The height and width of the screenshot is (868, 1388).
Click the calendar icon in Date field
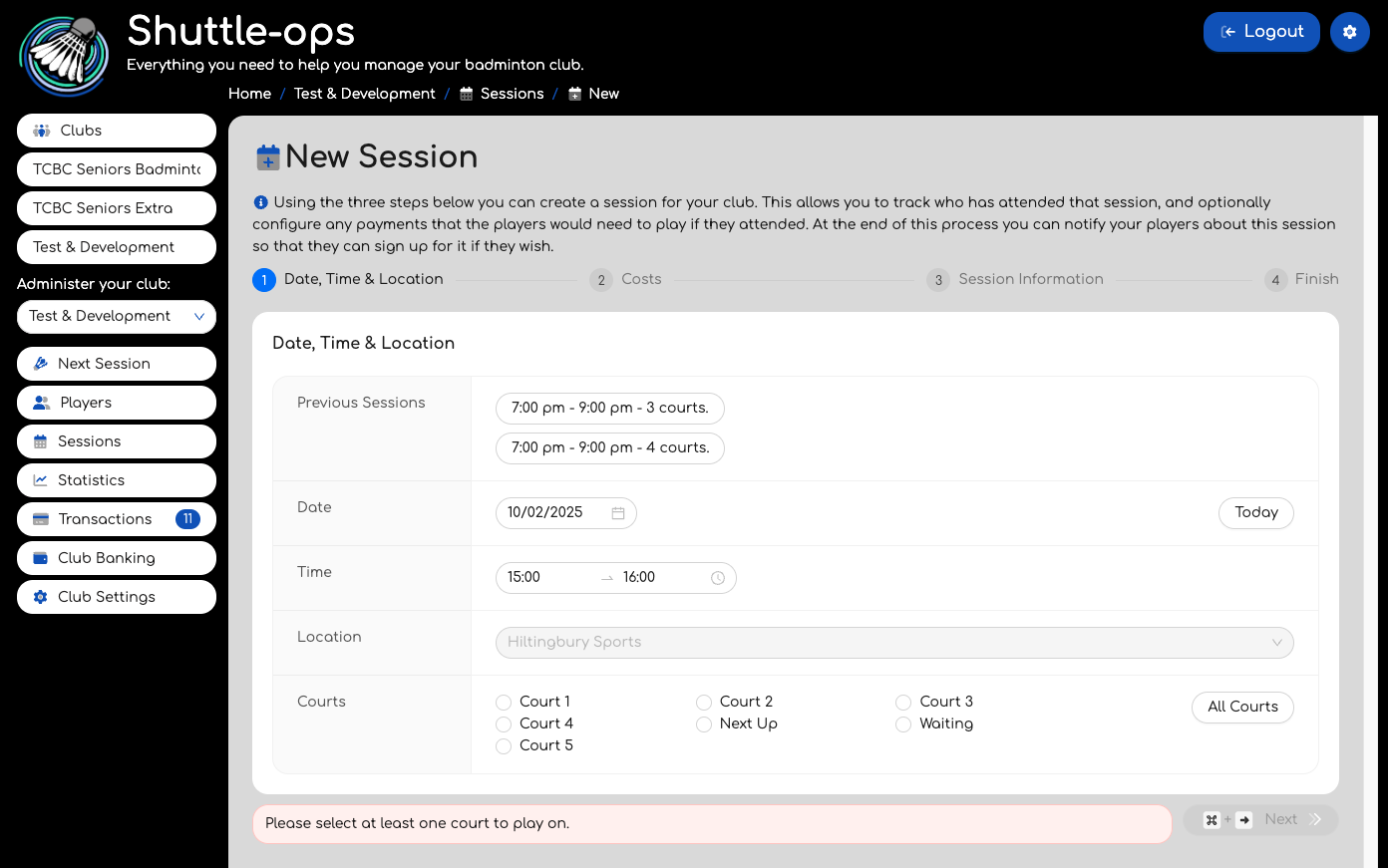click(618, 513)
